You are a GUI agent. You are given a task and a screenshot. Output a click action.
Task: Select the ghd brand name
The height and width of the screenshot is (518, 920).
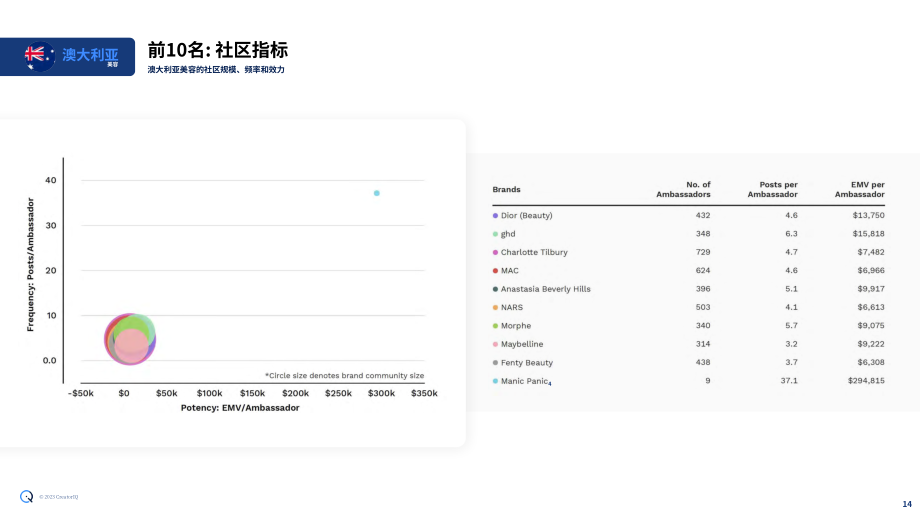click(x=508, y=234)
